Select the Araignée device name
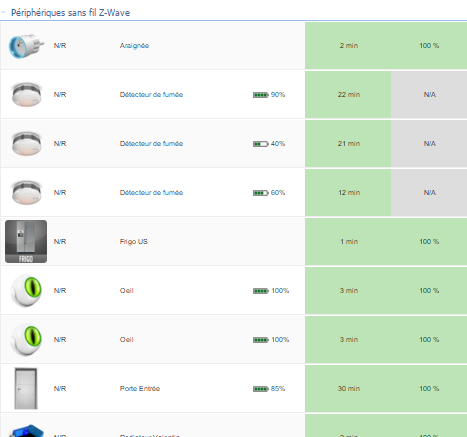This screenshot has height=437, width=467. coord(134,46)
